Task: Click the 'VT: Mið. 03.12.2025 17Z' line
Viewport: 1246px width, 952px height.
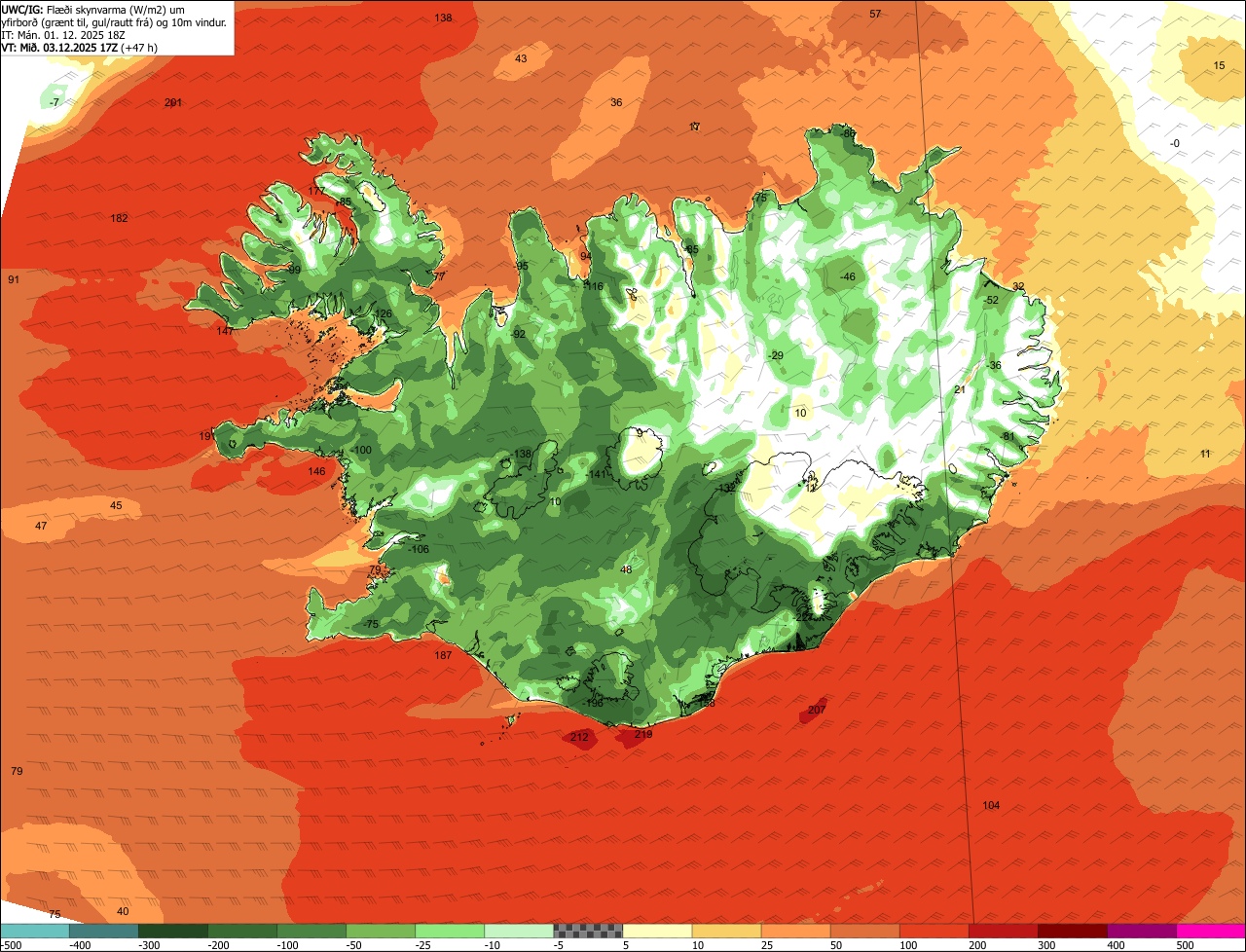Action: click(80, 47)
